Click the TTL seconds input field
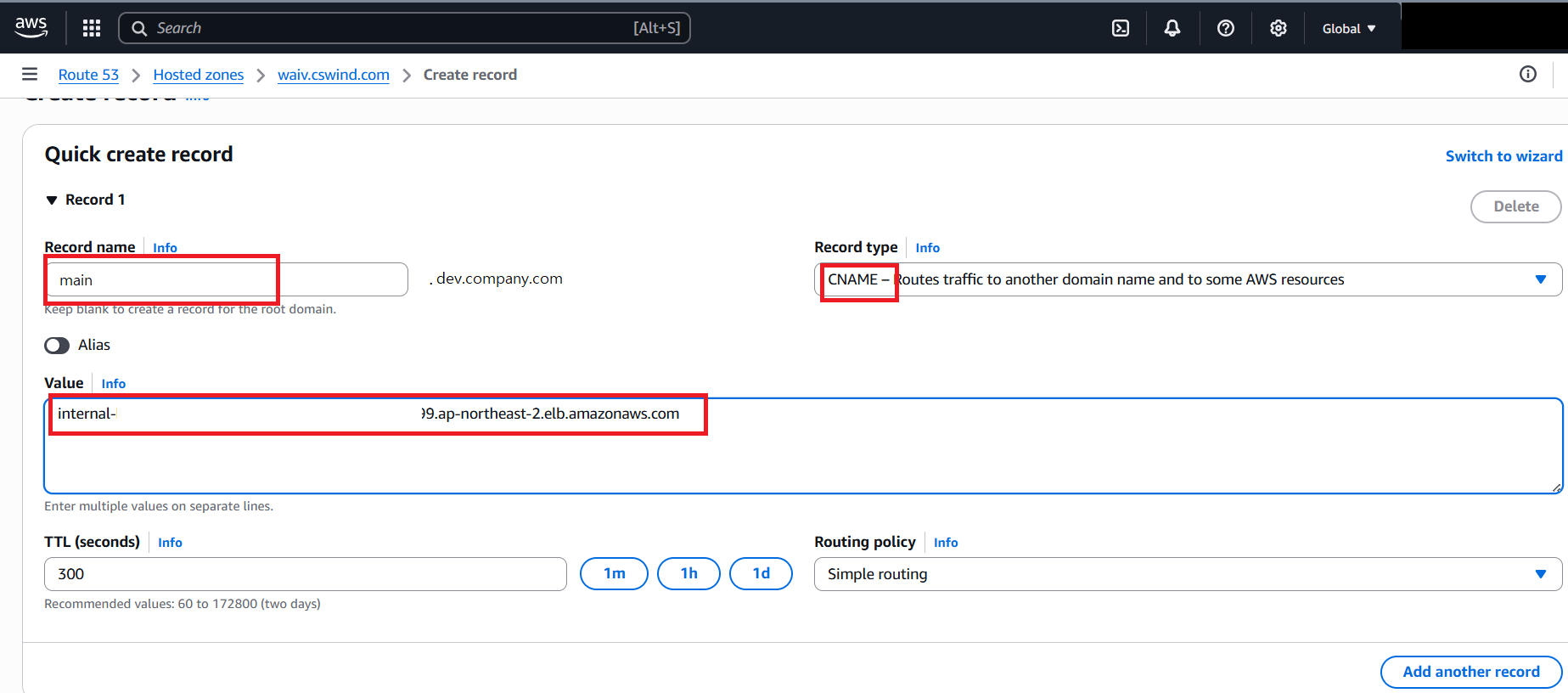Image resolution: width=1568 pixels, height=693 pixels. [x=305, y=574]
